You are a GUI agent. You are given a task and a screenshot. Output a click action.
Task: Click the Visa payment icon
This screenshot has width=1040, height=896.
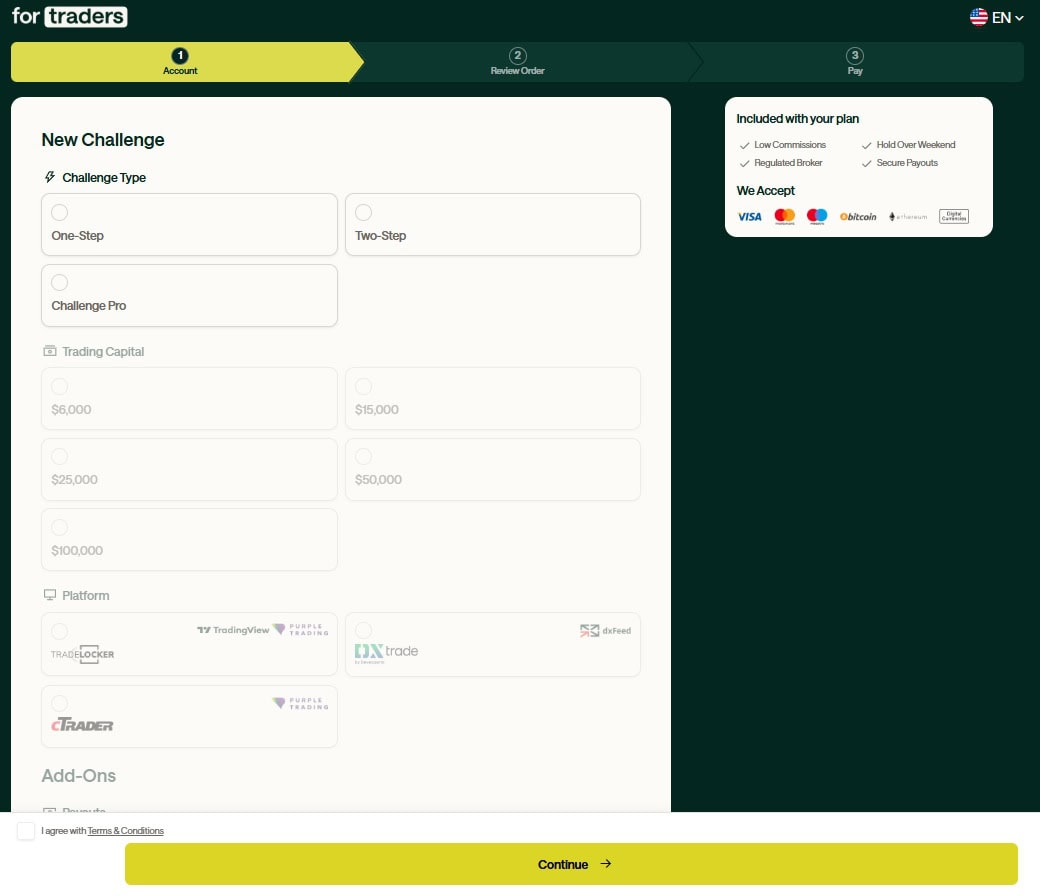(749, 216)
